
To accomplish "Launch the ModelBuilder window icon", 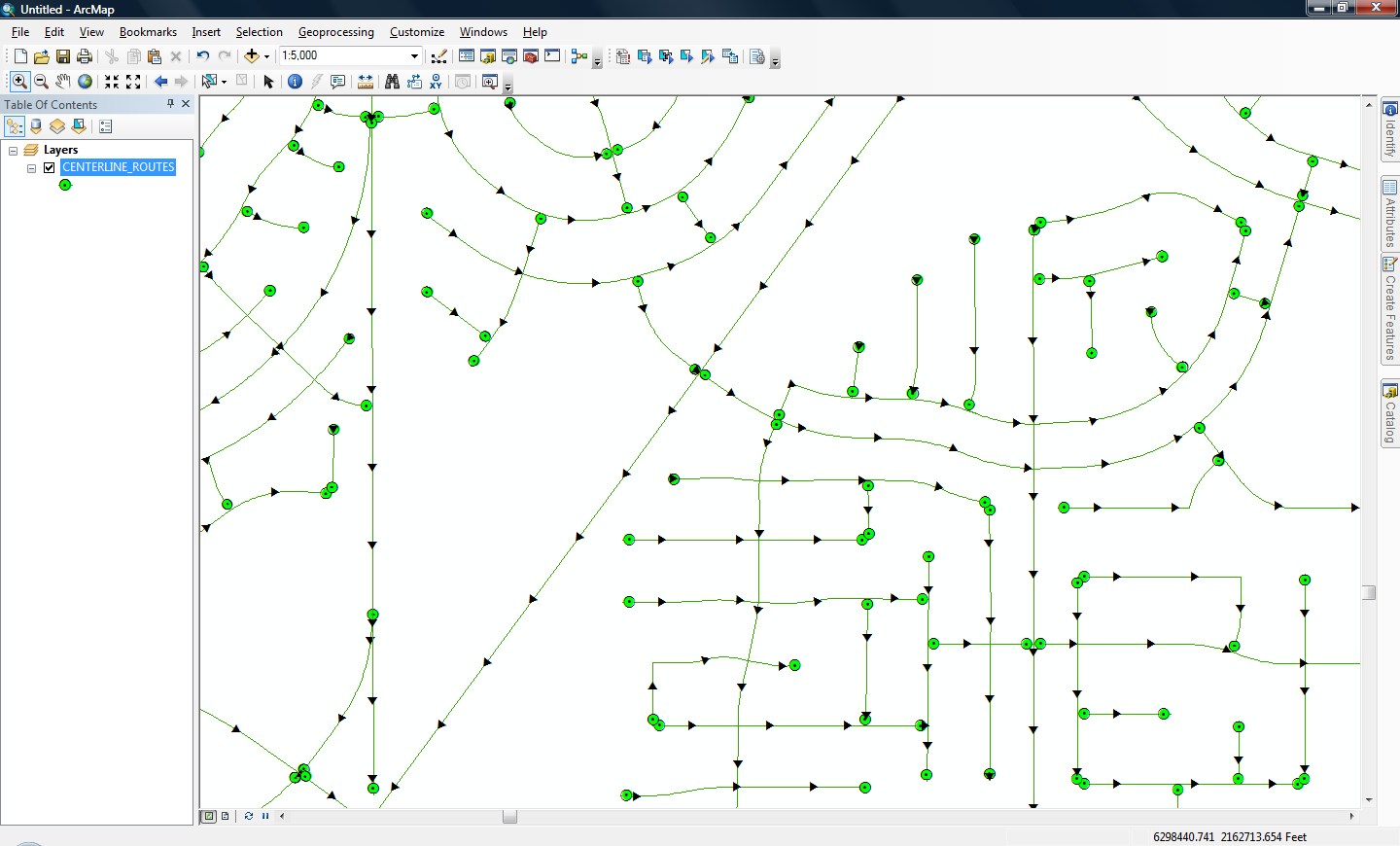I will click(x=579, y=56).
